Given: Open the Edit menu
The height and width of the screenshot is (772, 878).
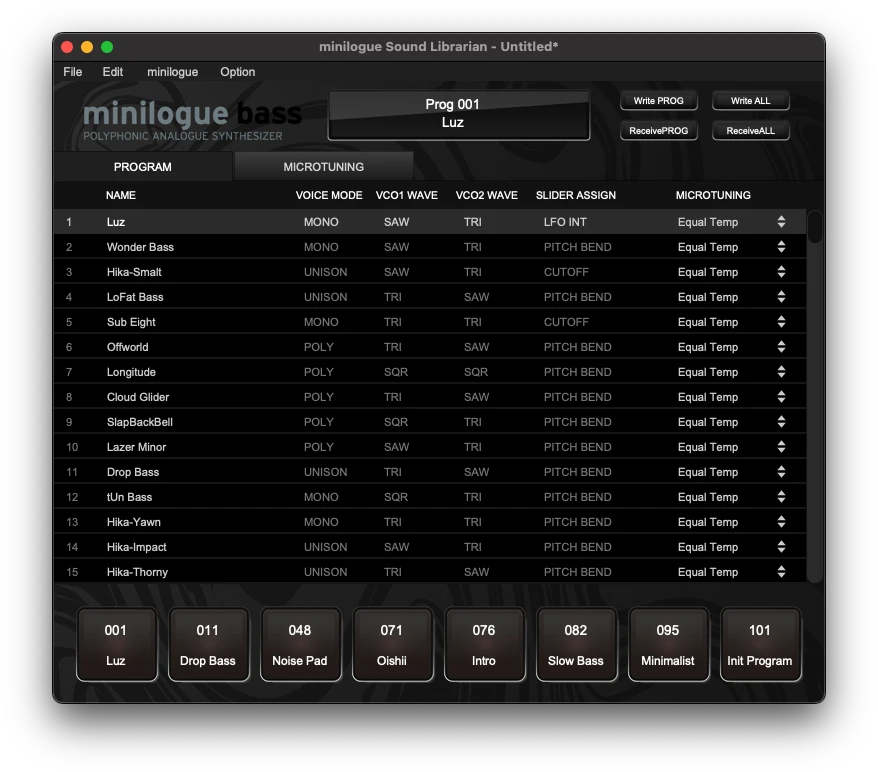Looking at the screenshot, I should tap(113, 72).
